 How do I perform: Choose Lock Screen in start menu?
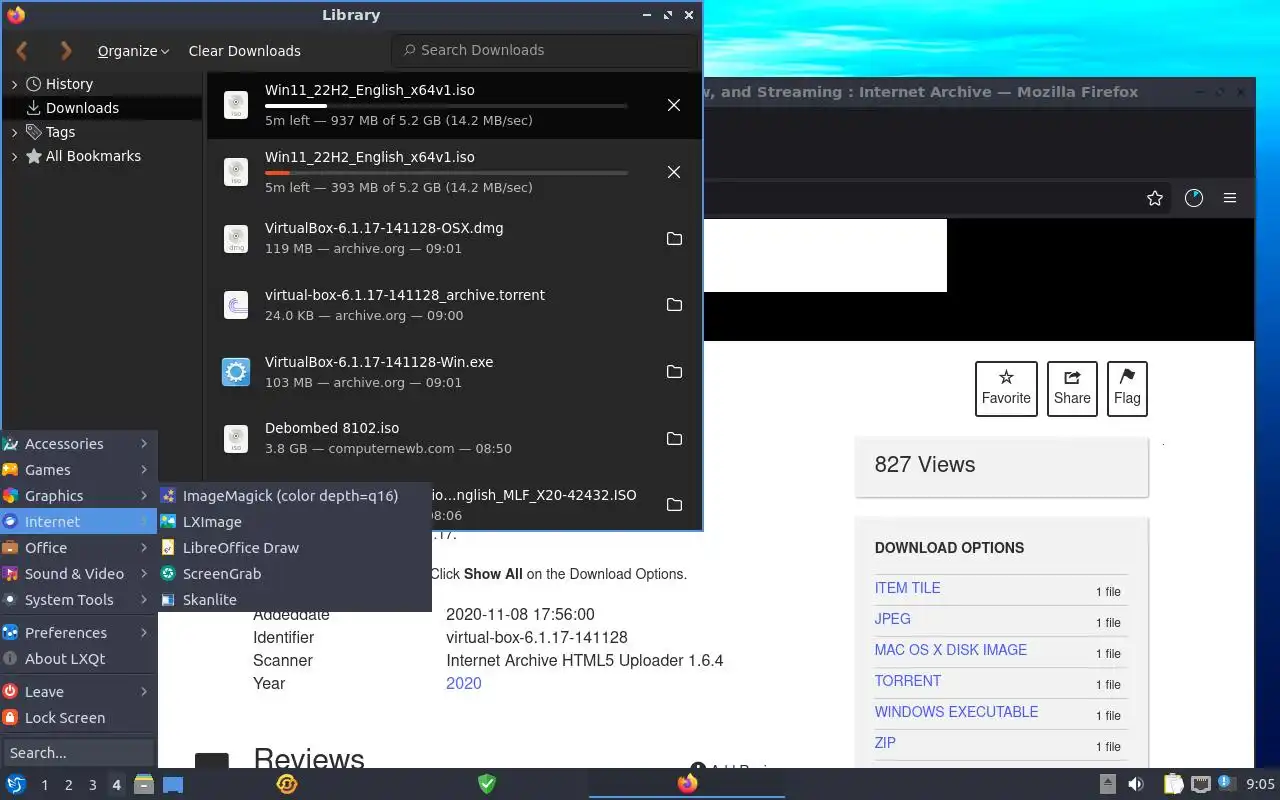(x=78, y=718)
